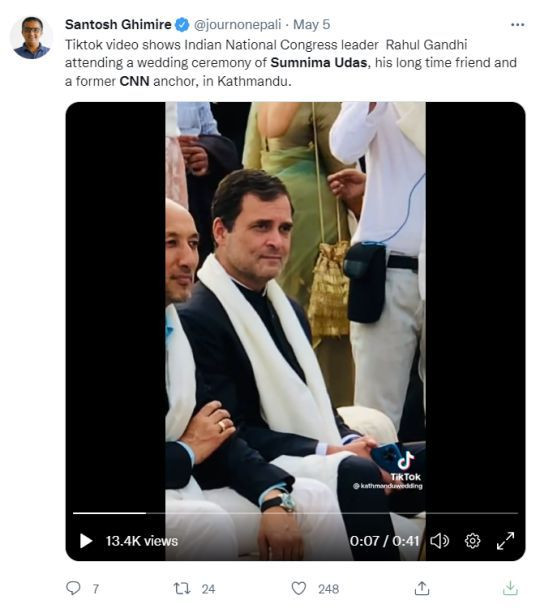Screen dimensions: 540x608
Task: Reply to the tweet via comment icon
Action: [x=73, y=588]
